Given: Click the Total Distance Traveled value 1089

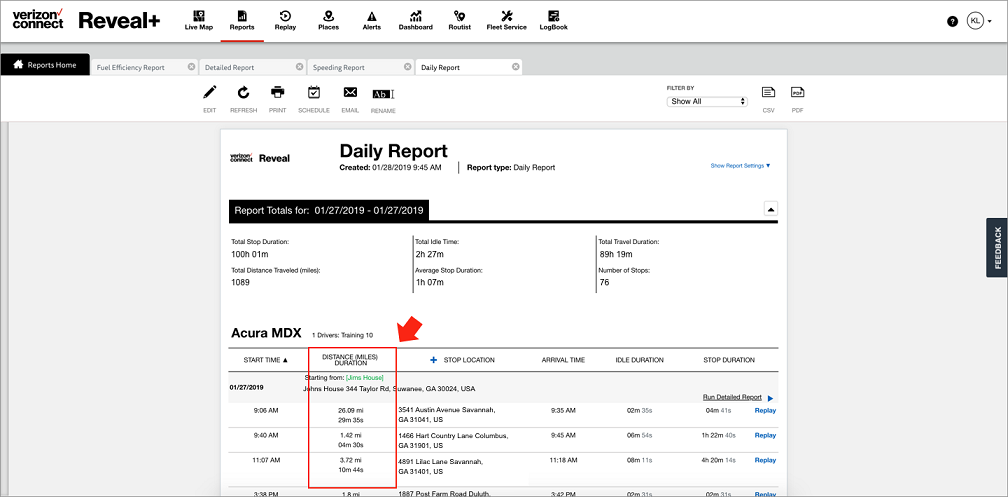Looking at the screenshot, I should click(x=240, y=282).
